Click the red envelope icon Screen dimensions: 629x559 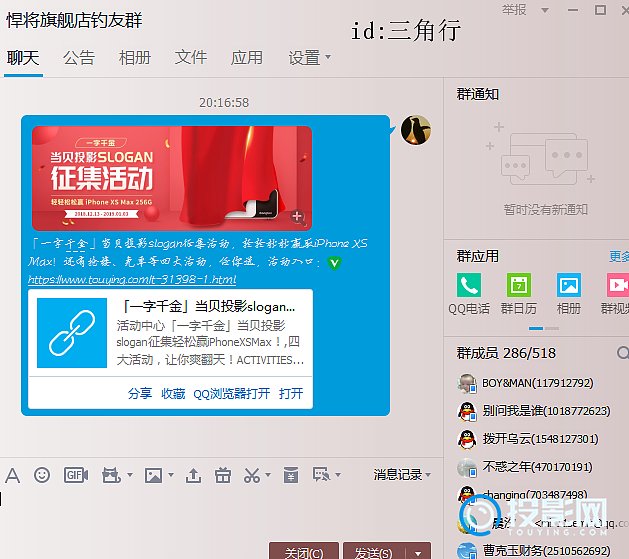290,475
